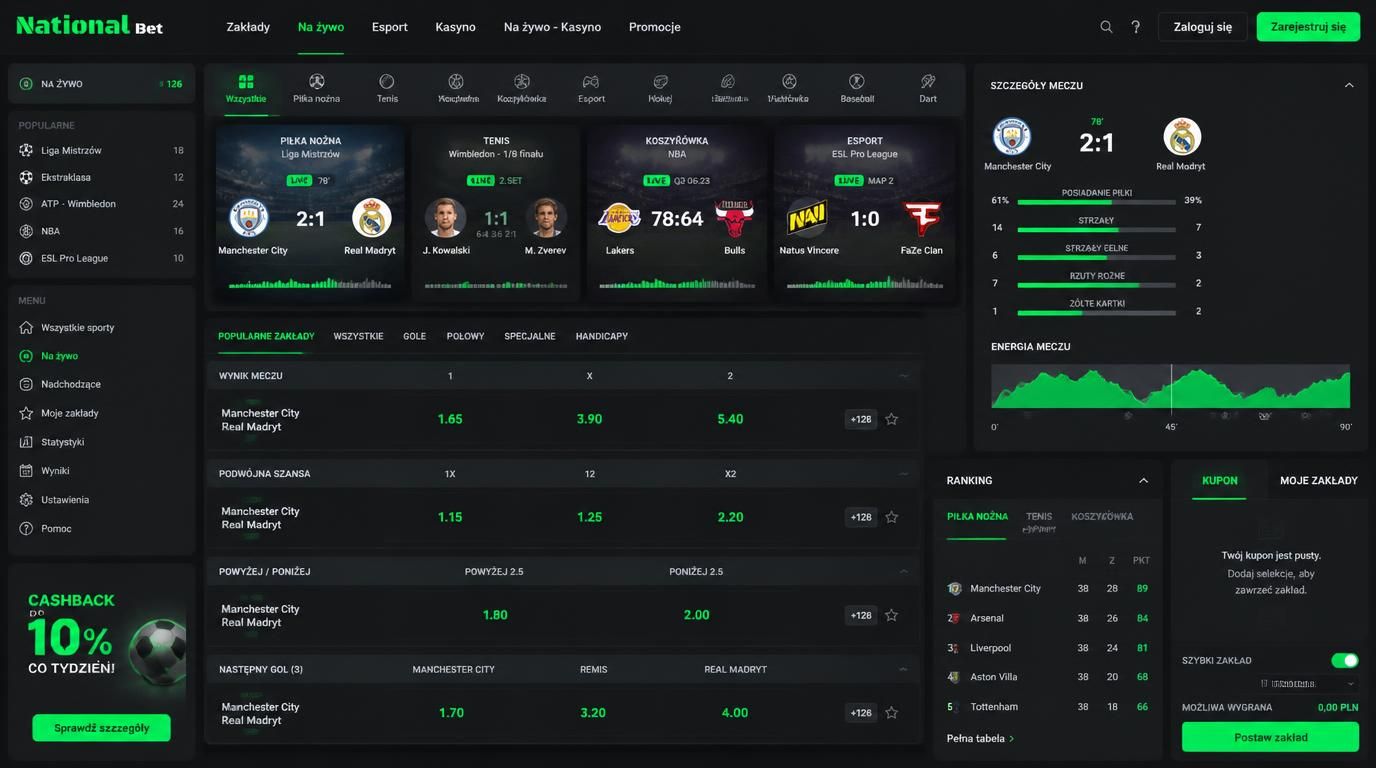The width and height of the screenshot is (1376, 768).
Task: Open Liga Mistrzów in popular list
Action: coord(101,151)
